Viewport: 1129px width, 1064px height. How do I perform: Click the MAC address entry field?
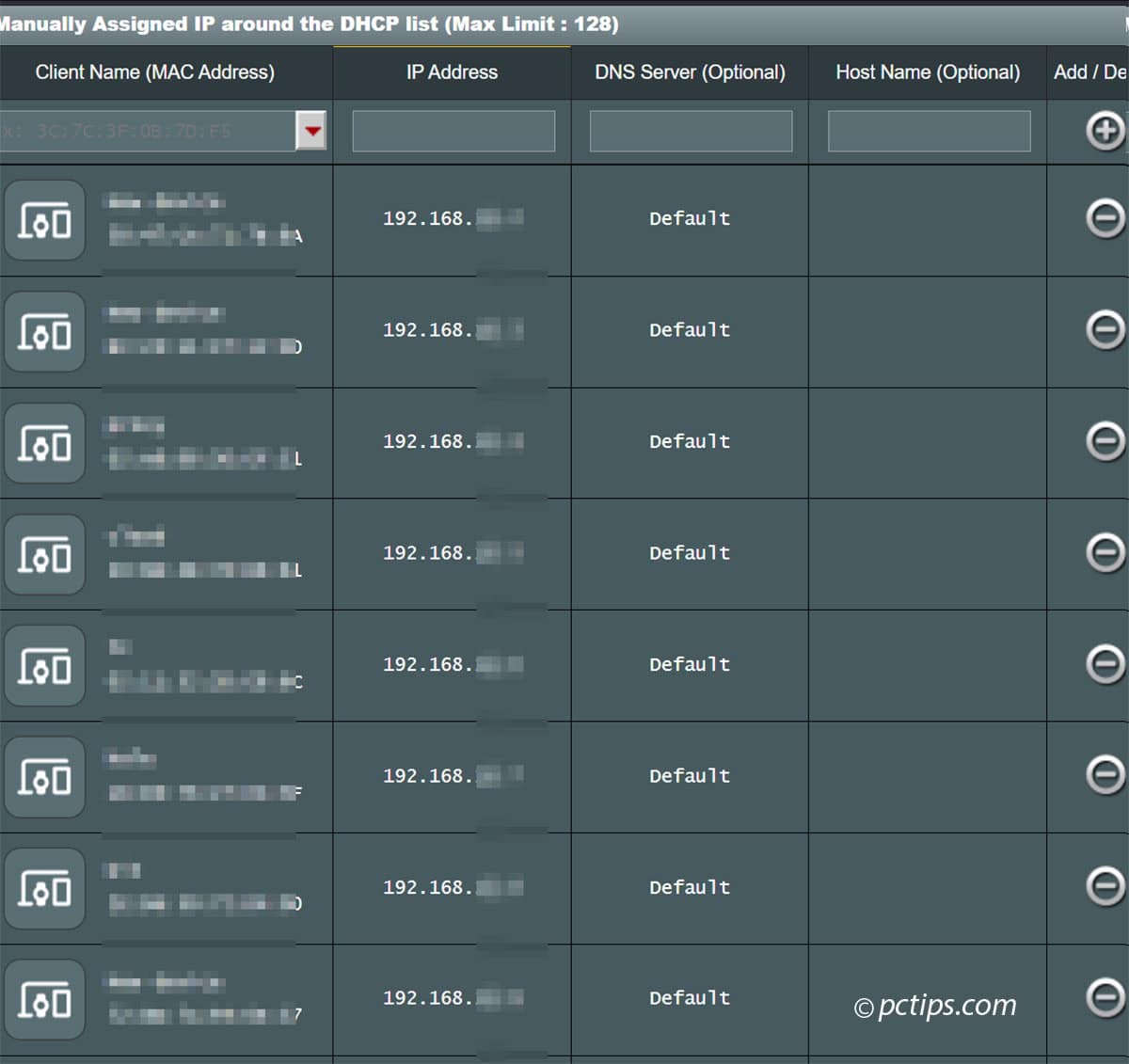[x=146, y=131]
